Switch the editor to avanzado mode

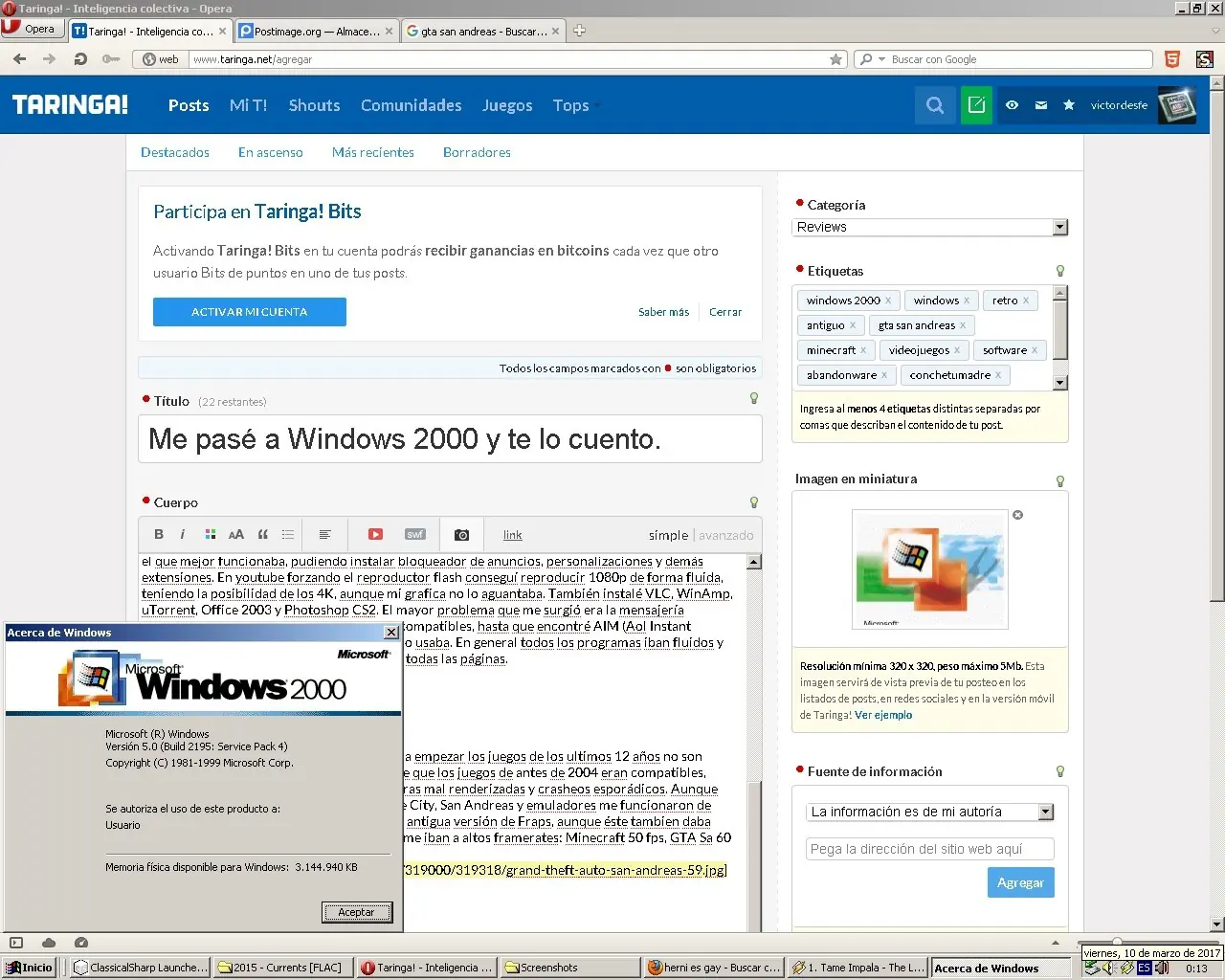tap(725, 535)
